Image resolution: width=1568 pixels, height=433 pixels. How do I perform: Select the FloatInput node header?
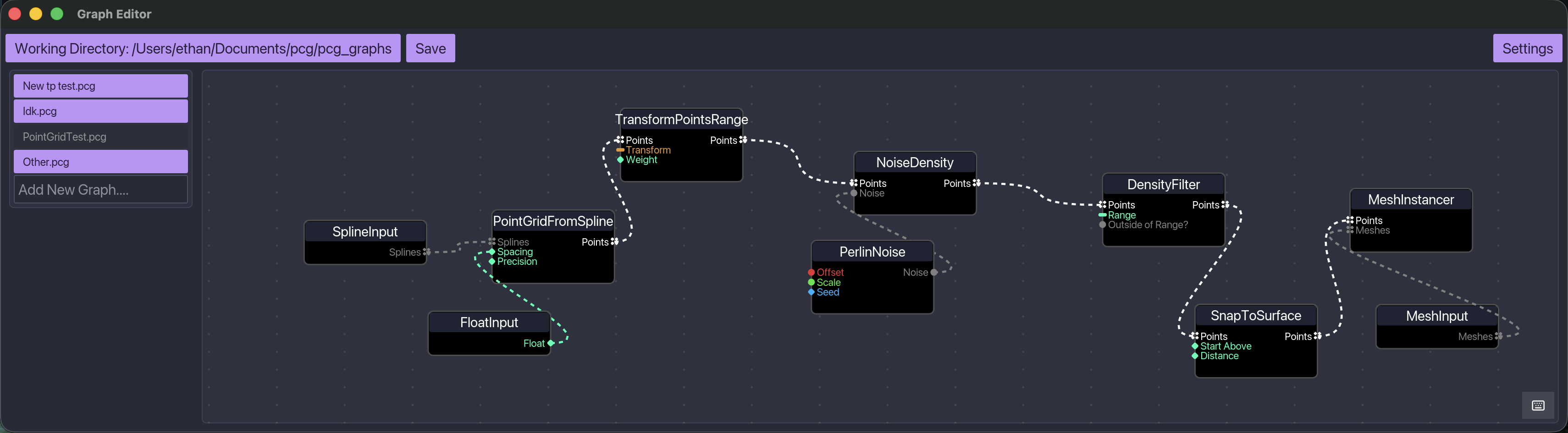489,322
